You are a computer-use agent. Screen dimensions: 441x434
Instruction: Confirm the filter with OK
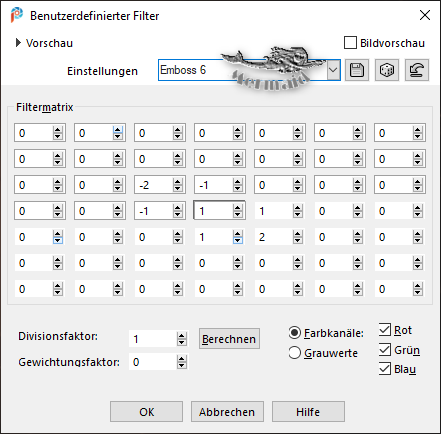coord(146,412)
